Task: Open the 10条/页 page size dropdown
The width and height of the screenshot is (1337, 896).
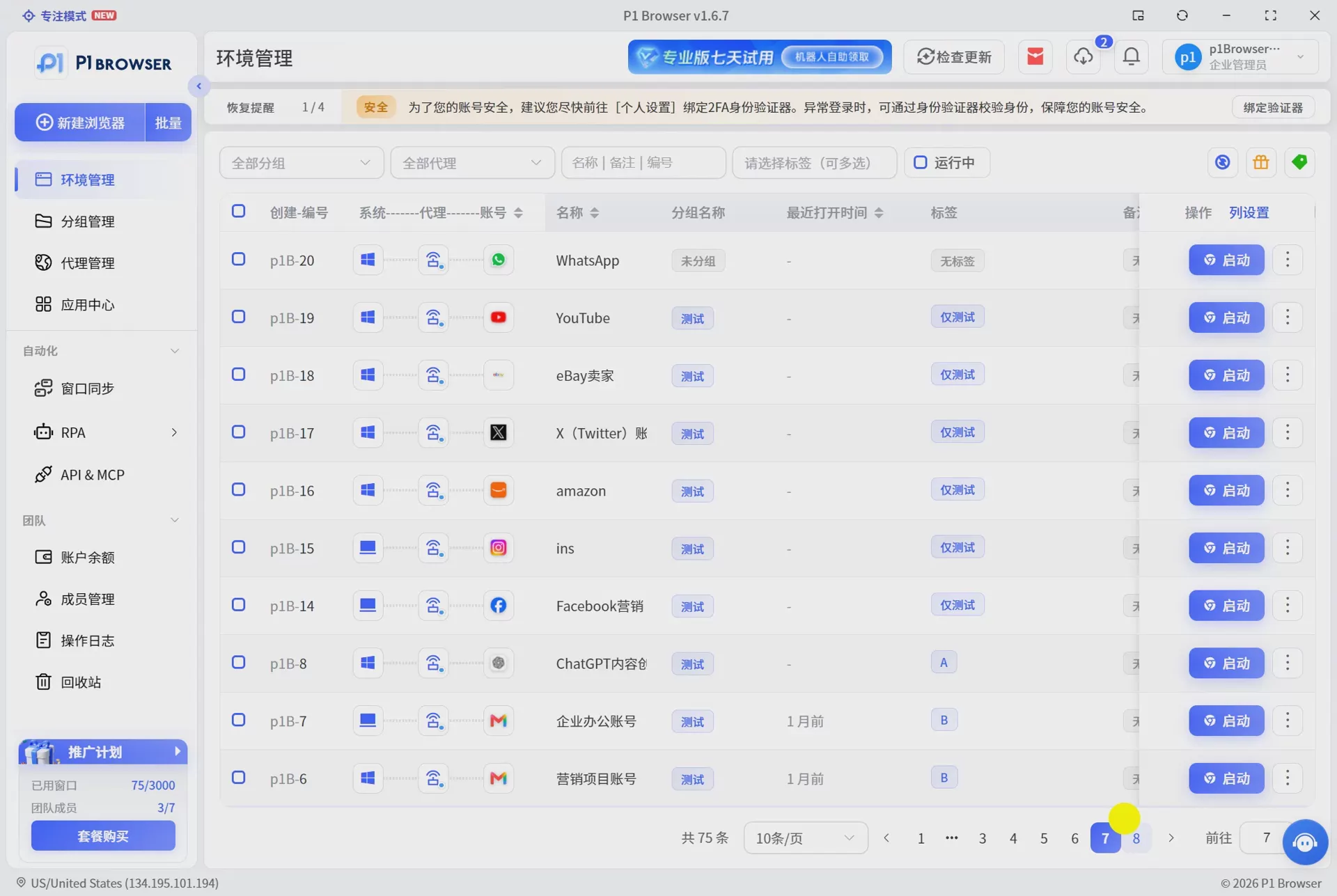Action: pos(806,838)
